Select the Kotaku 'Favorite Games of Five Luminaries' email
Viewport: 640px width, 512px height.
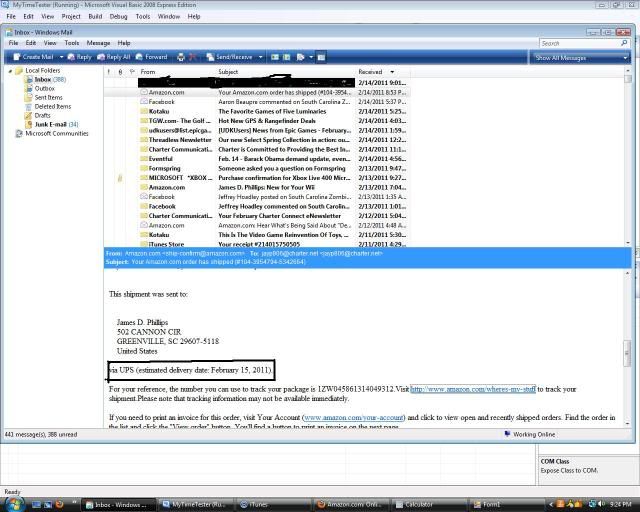[256, 111]
